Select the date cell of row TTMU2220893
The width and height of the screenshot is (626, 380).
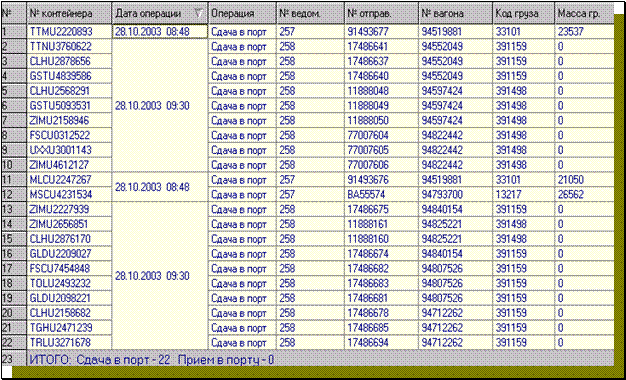click(160, 32)
